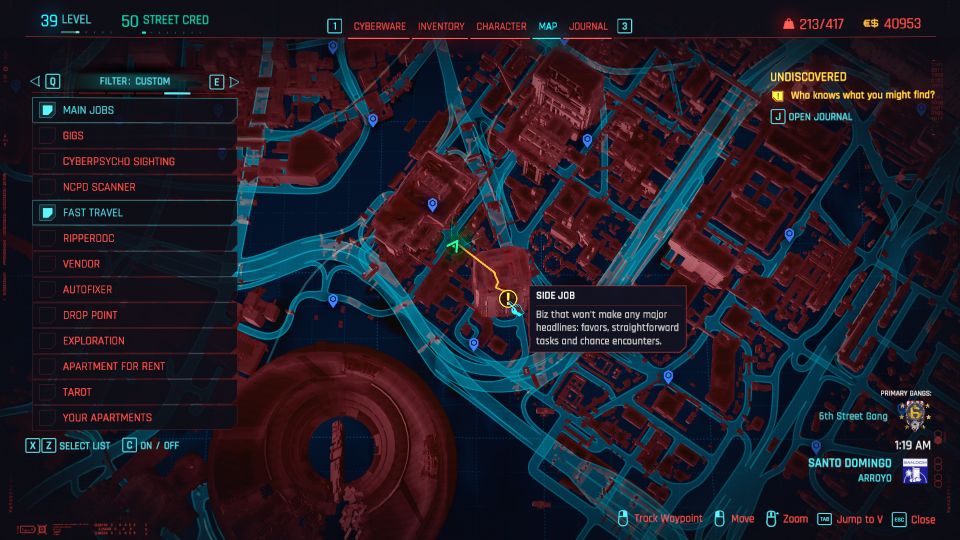The height and width of the screenshot is (540, 960).
Task: Open the Cyberware tab
Action: click(380, 26)
